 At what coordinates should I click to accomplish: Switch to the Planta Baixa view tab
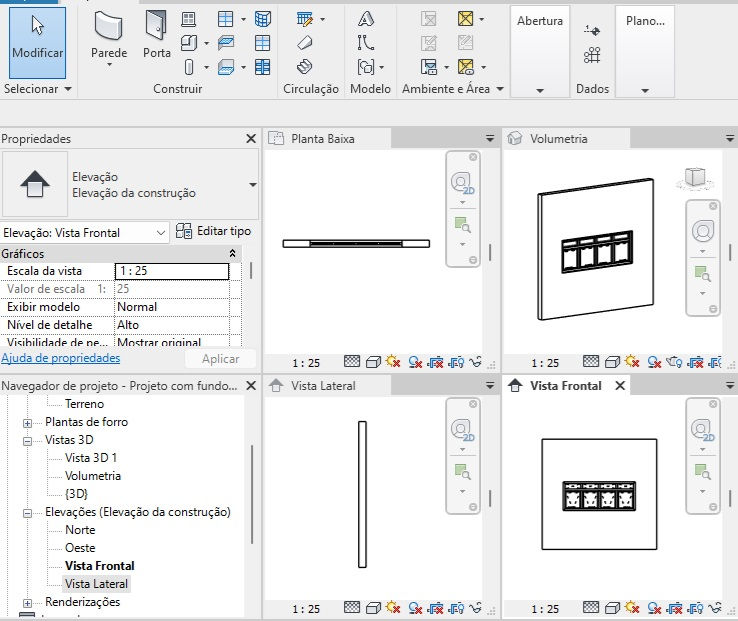[x=328, y=138]
